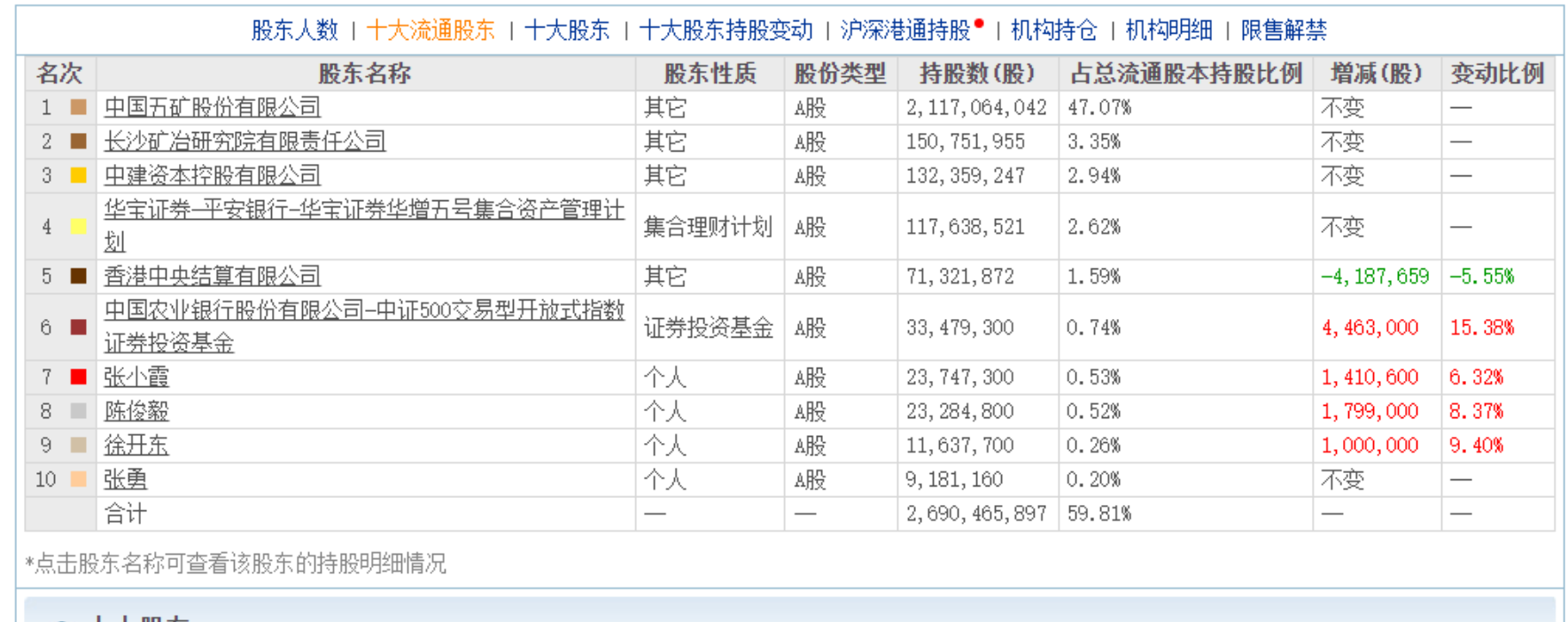Viewport: 1568px width, 622px height.
Task: Open the 股东人数 tab
Action: [295, 30]
